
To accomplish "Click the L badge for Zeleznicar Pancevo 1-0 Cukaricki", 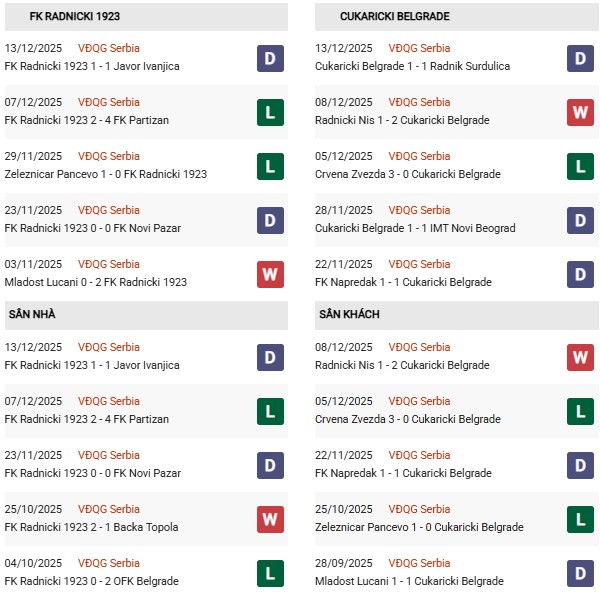I will pyautogui.click(x=580, y=518).
